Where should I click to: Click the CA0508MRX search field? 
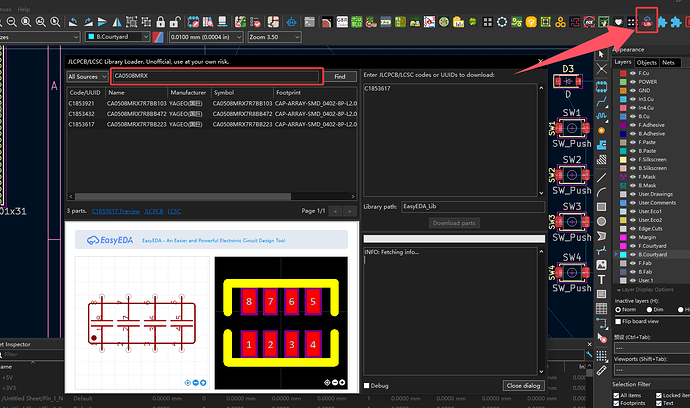[x=215, y=76]
